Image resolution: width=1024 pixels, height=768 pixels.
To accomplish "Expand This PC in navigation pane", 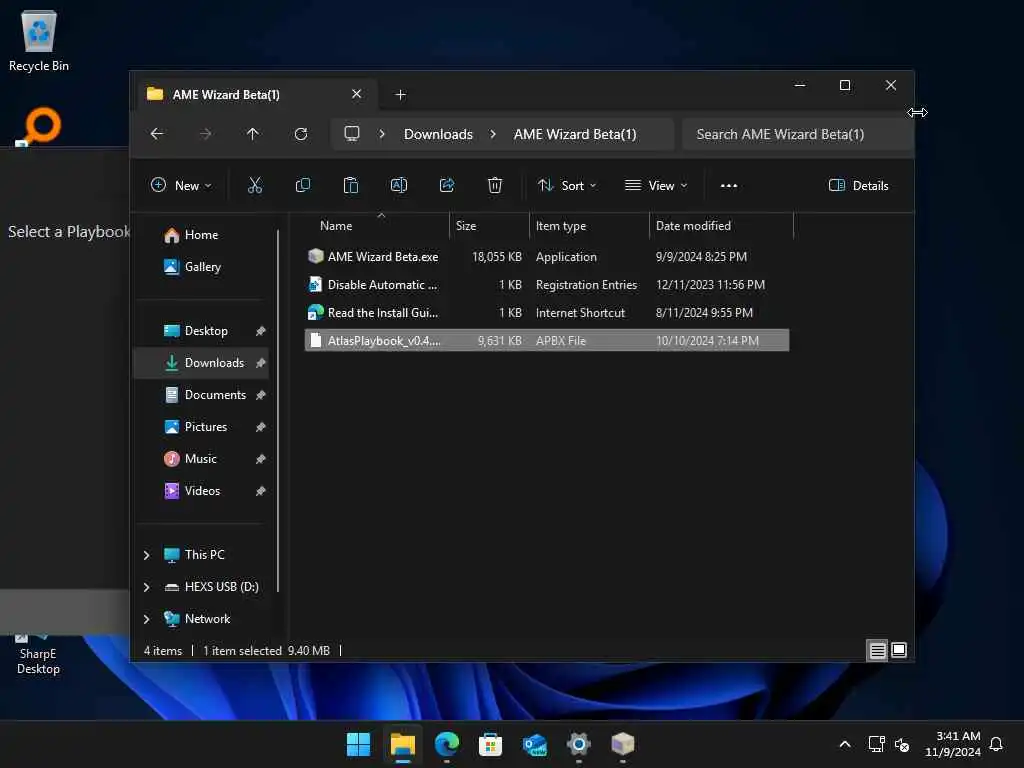I will (146, 555).
